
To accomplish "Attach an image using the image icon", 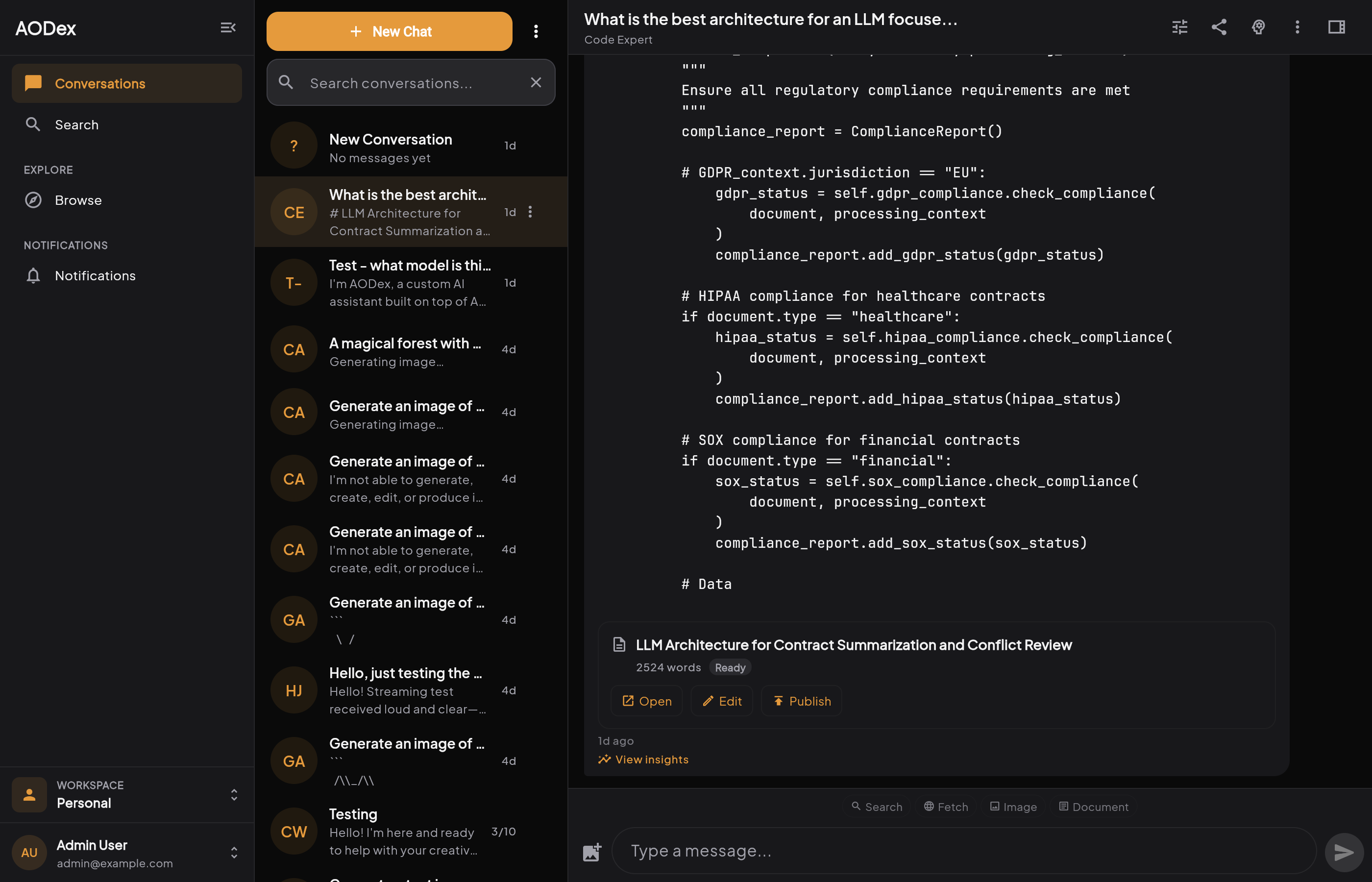I will [x=591, y=851].
